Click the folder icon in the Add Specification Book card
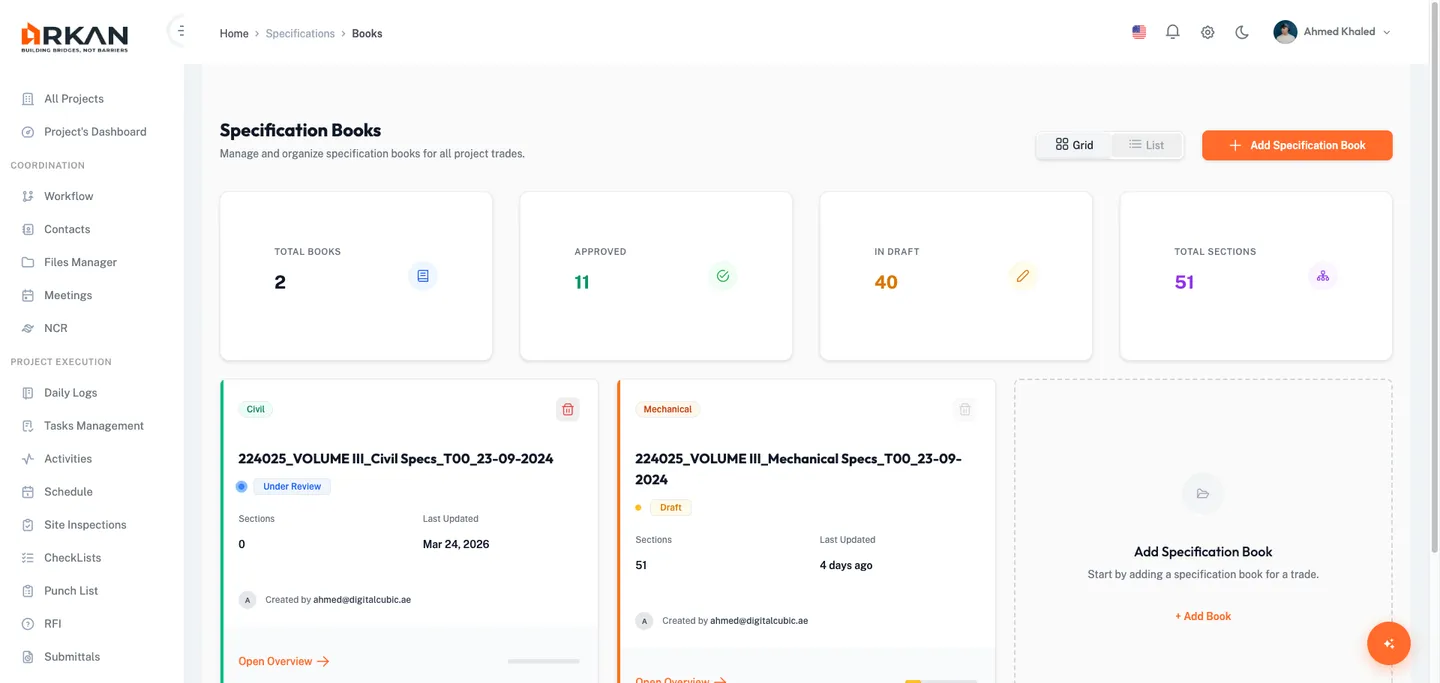This screenshot has width=1440, height=683. pyautogui.click(x=1203, y=494)
